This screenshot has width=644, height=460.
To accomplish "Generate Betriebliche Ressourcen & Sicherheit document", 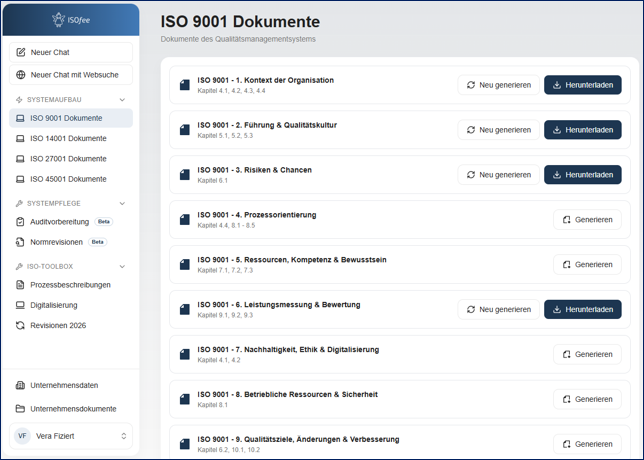I will coord(587,399).
